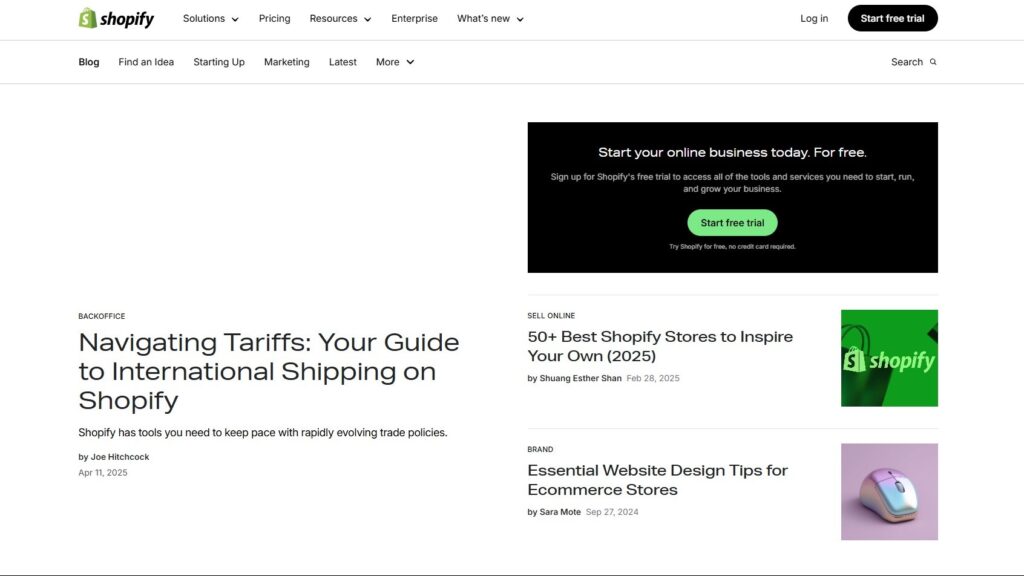Click the Sep 27, 2024 date text
Viewport: 1024px width, 576px height.
[612, 512]
